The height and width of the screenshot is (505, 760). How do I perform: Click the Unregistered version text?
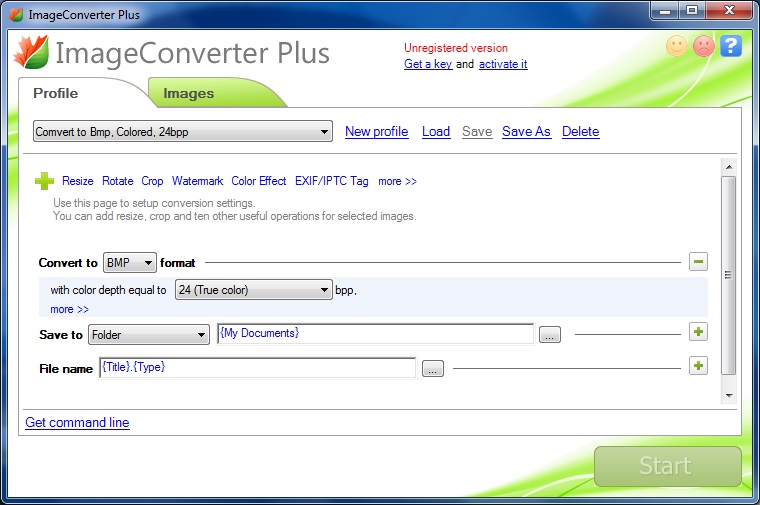pos(456,48)
